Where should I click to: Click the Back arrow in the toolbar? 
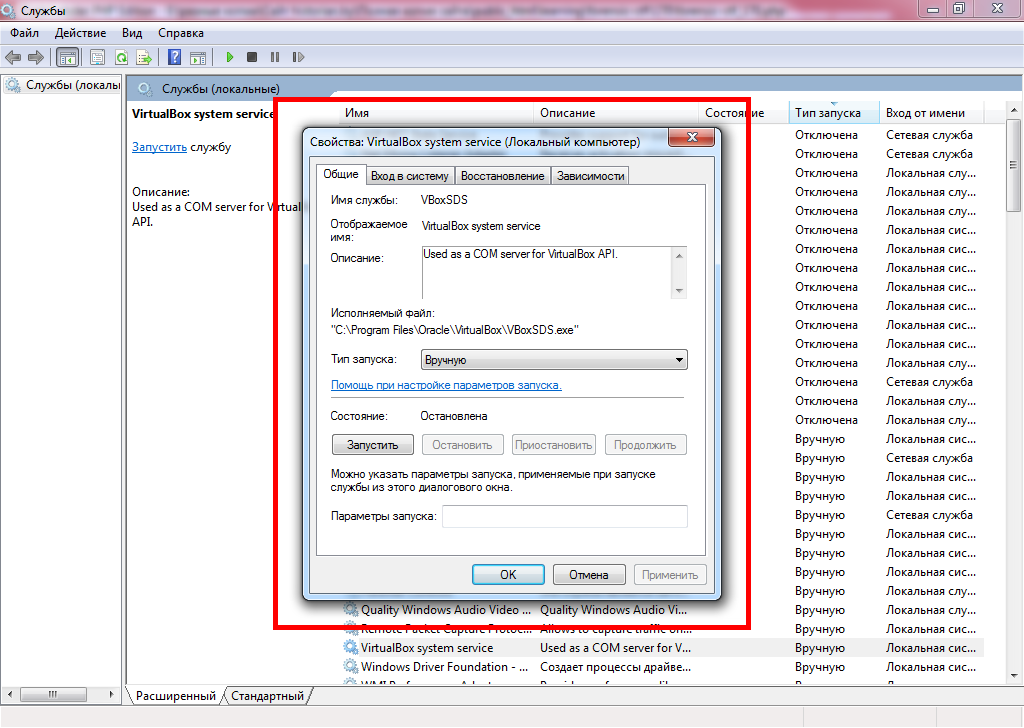[14, 58]
